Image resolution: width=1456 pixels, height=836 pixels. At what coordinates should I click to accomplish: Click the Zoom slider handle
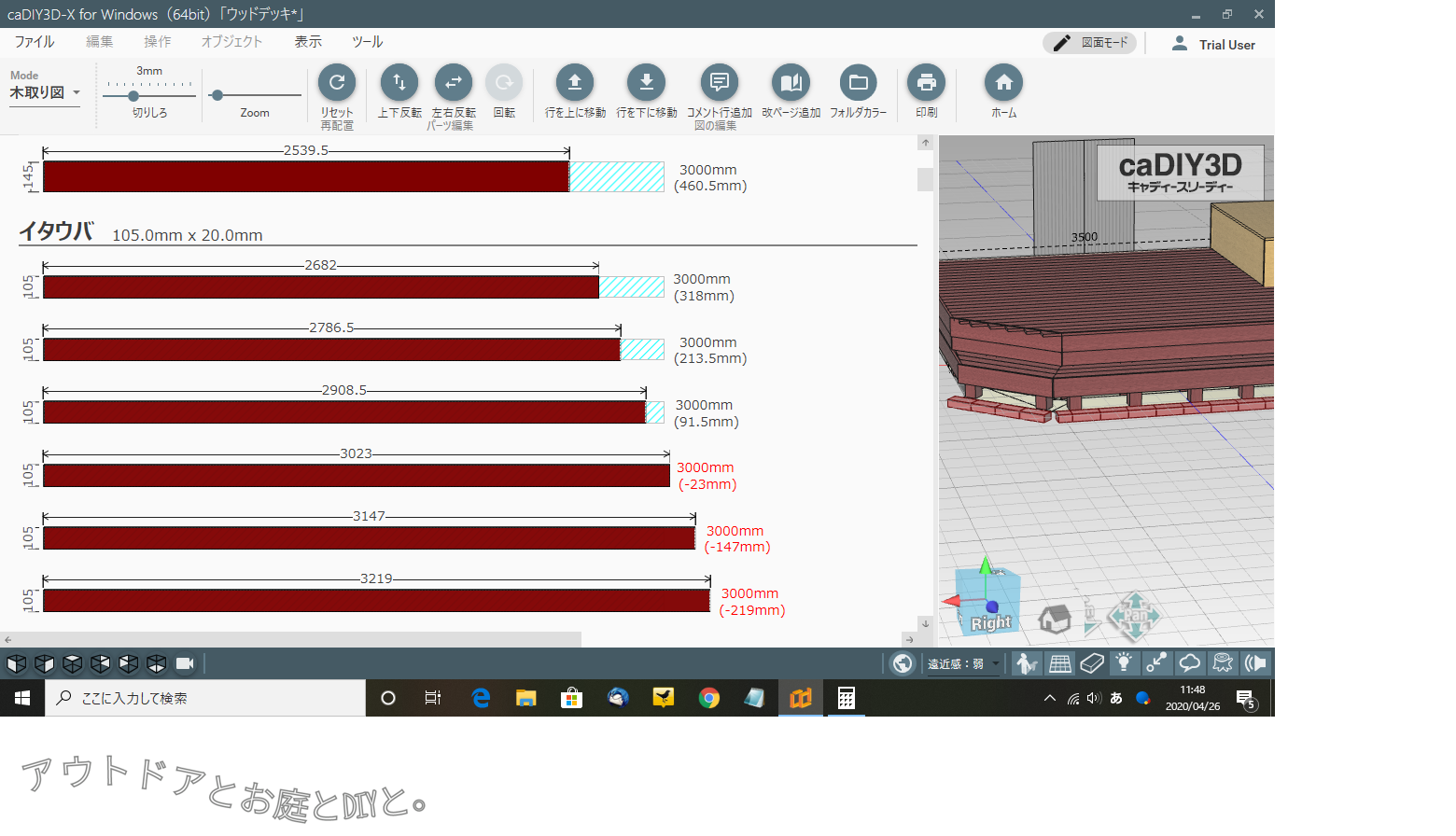(x=217, y=95)
